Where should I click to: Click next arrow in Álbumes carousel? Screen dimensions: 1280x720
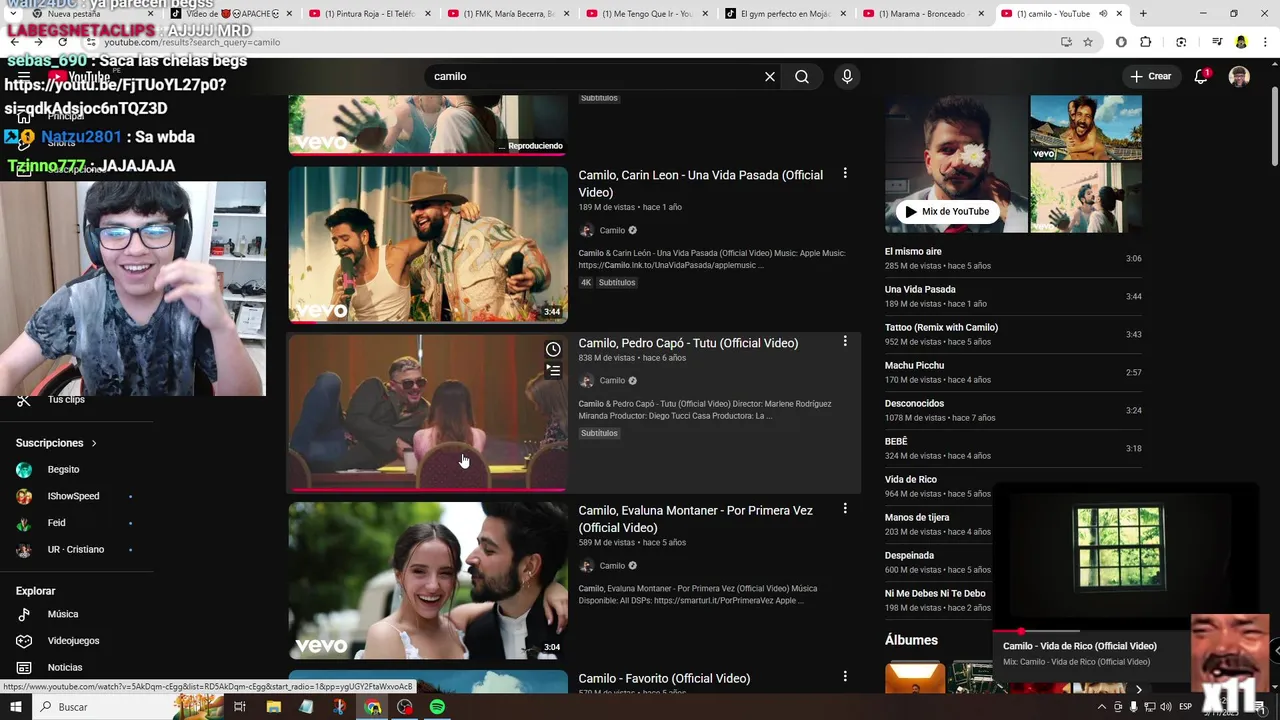coord(1138,690)
